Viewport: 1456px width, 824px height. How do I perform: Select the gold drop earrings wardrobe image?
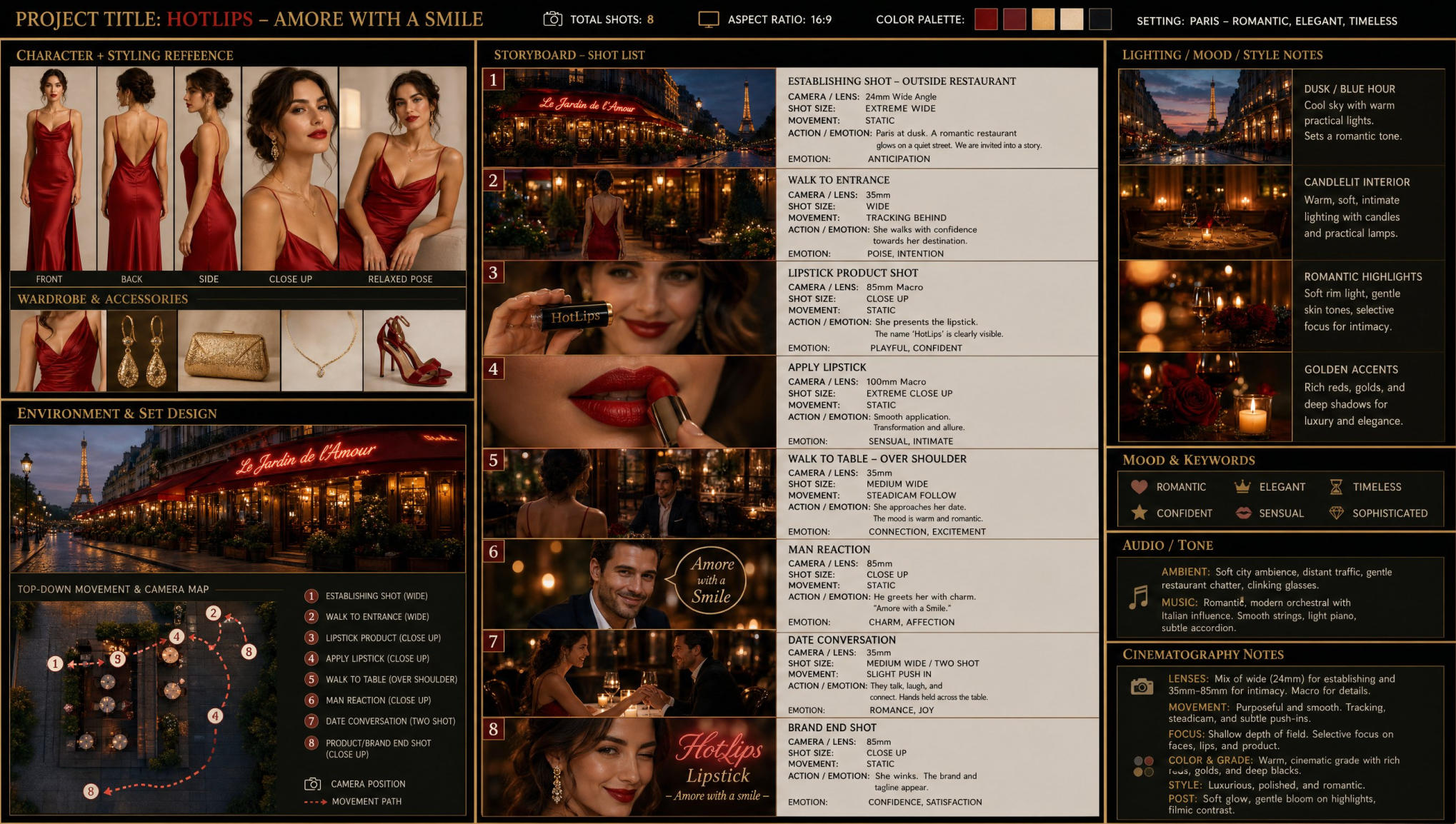[x=141, y=351]
